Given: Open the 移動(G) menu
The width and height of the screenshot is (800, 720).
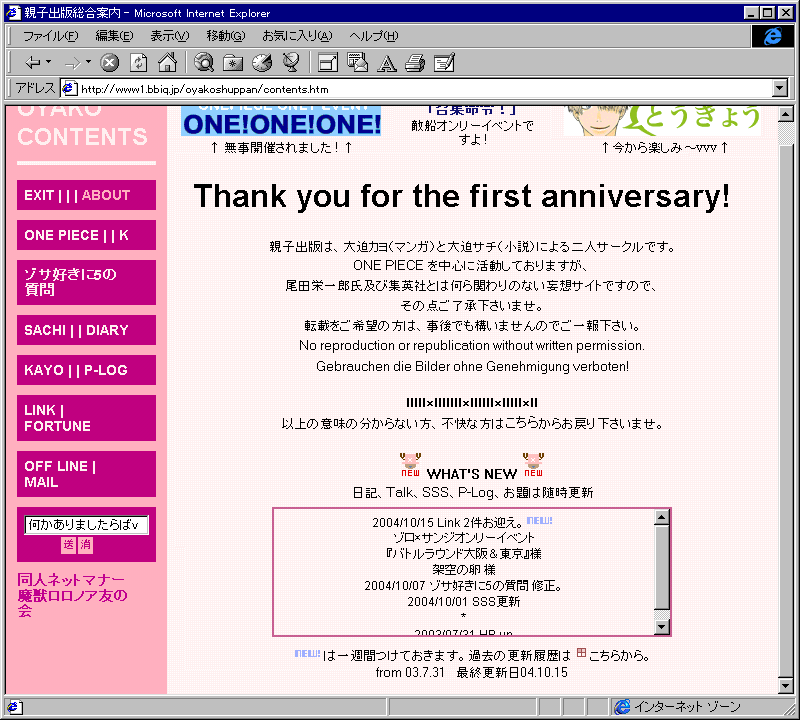Looking at the screenshot, I should coord(226,36).
